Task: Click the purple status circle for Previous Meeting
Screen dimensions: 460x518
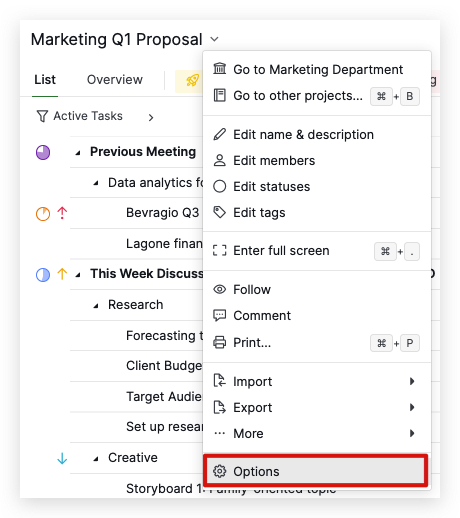Action: [x=43, y=153]
